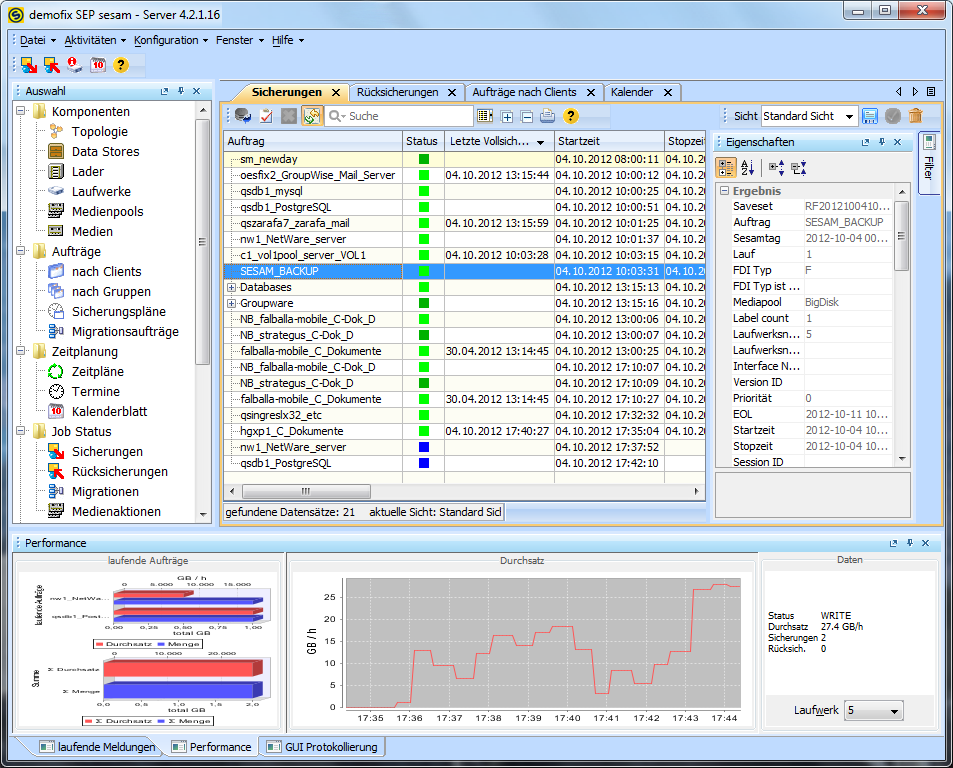Sort properties alphabetically with A-Z icon
Screen dimensions: 953x768
(x=748, y=168)
